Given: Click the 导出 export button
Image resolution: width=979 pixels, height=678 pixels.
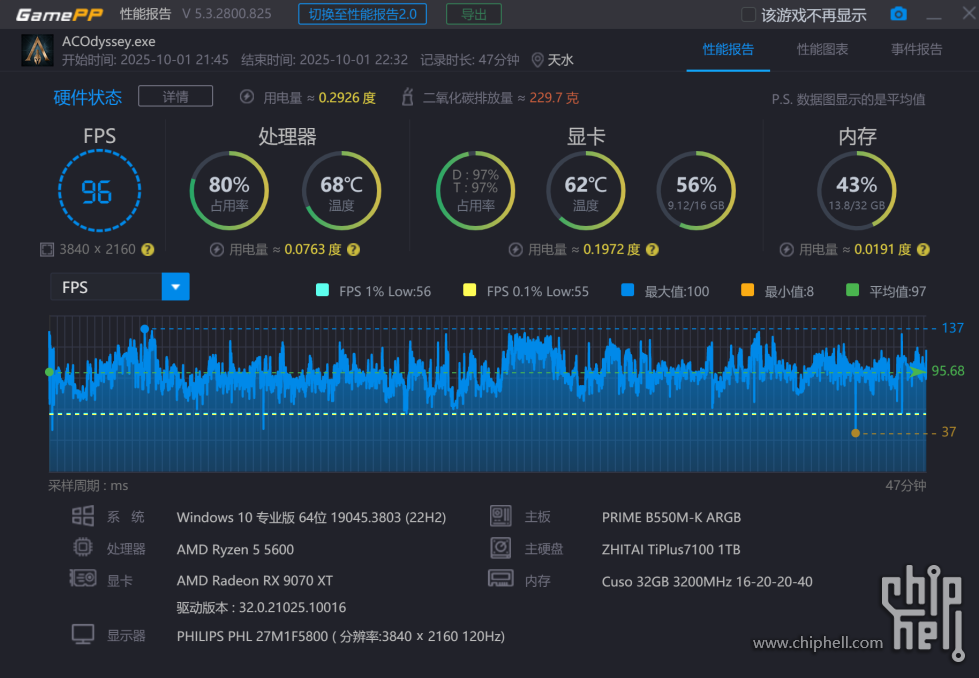Looking at the screenshot, I should pos(474,14).
